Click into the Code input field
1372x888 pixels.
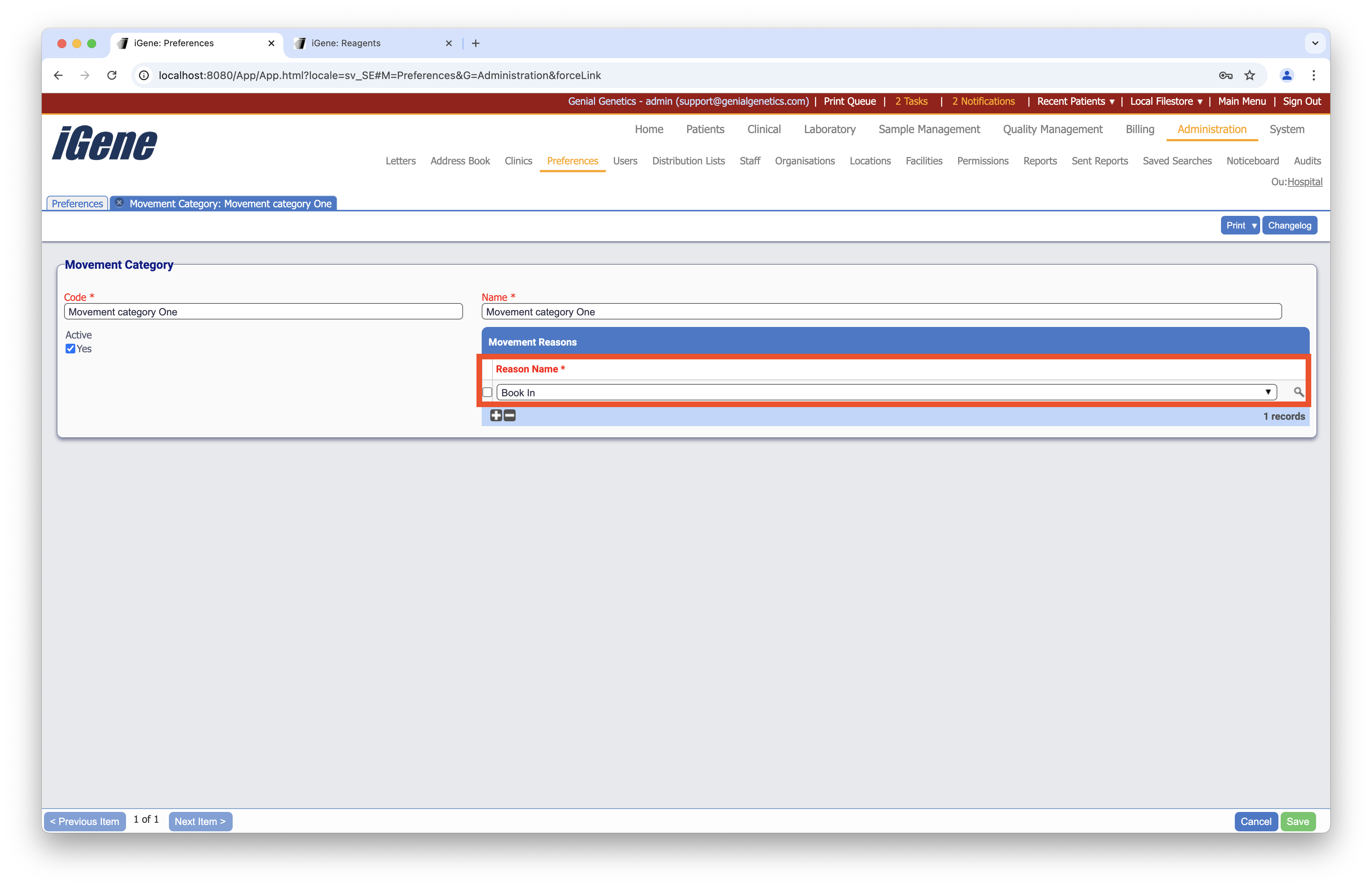point(263,312)
